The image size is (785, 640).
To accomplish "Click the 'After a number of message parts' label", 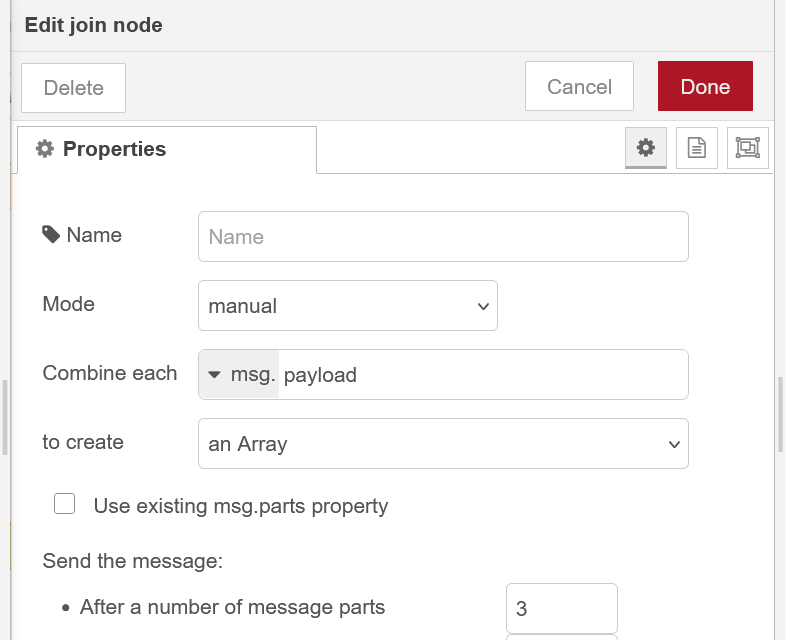I will [x=232, y=607].
